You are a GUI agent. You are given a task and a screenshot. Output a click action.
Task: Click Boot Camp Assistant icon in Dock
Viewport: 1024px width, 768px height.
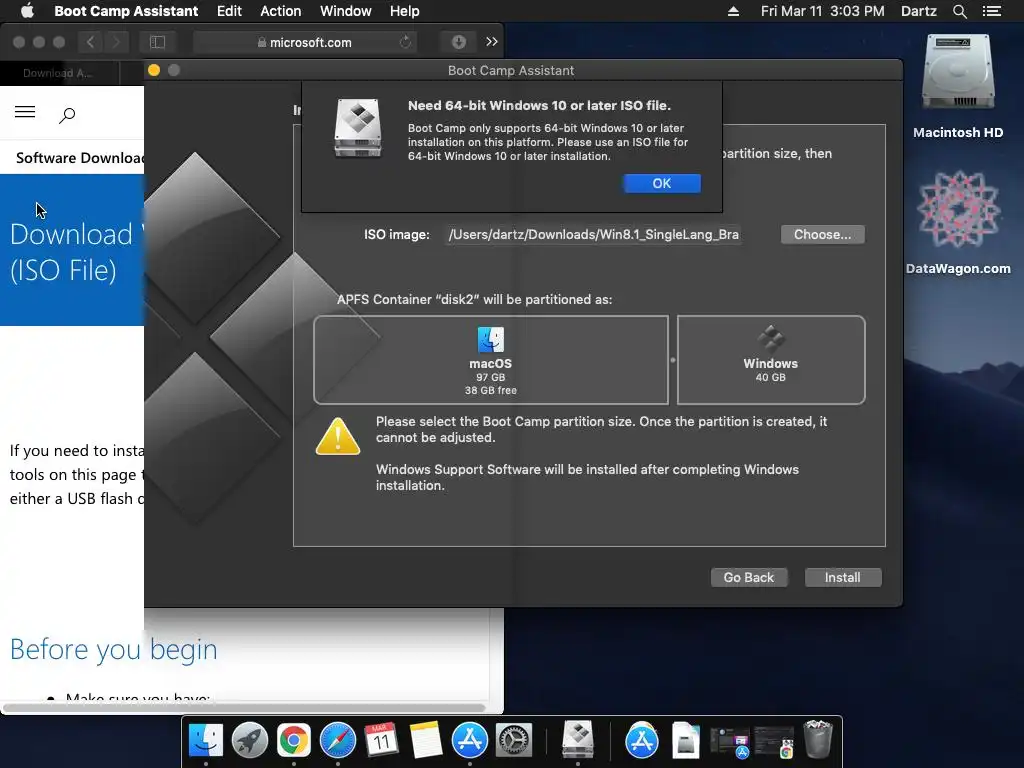tap(578, 739)
